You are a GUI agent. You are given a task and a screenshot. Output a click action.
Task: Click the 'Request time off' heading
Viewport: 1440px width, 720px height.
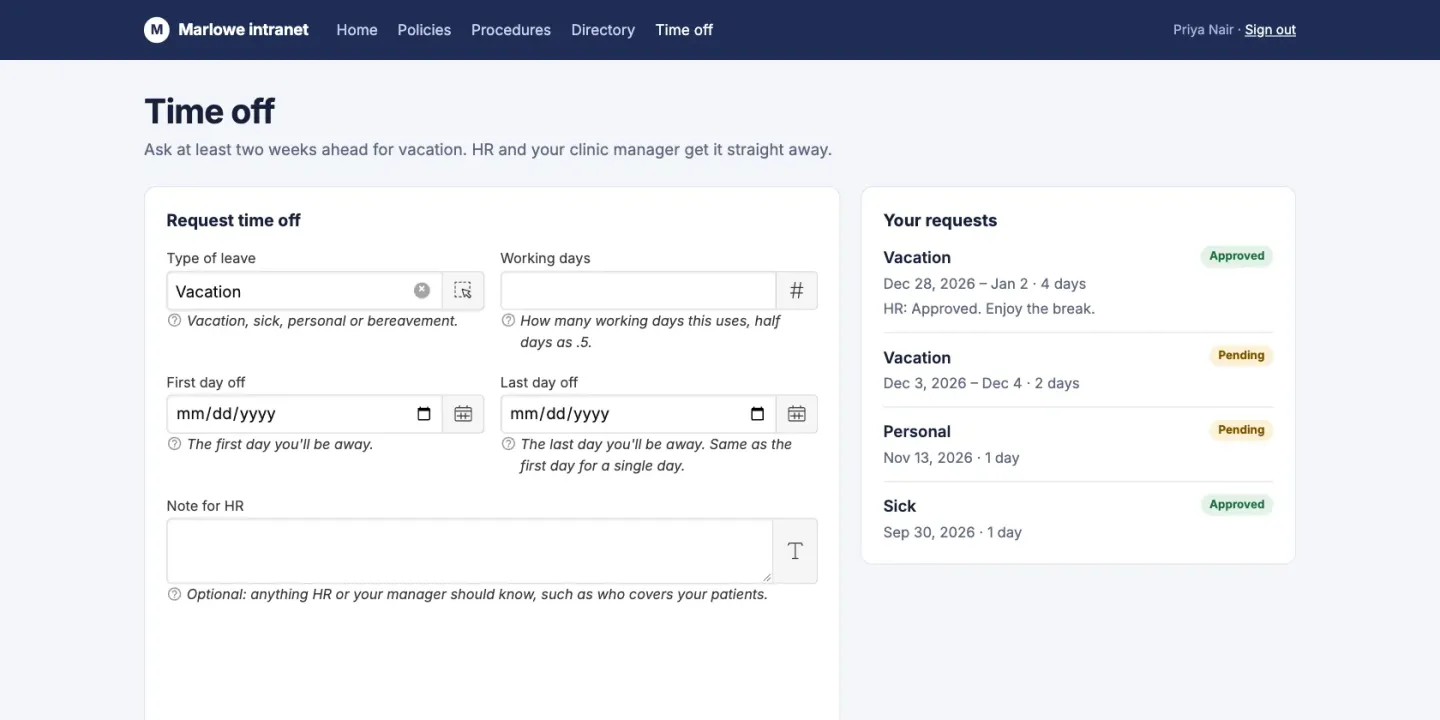click(233, 221)
